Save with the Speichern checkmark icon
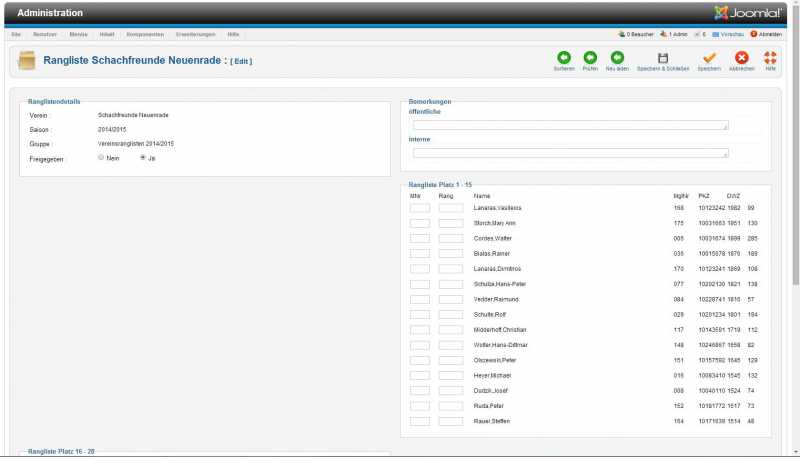 pyautogui.click(x=709, y=58)
